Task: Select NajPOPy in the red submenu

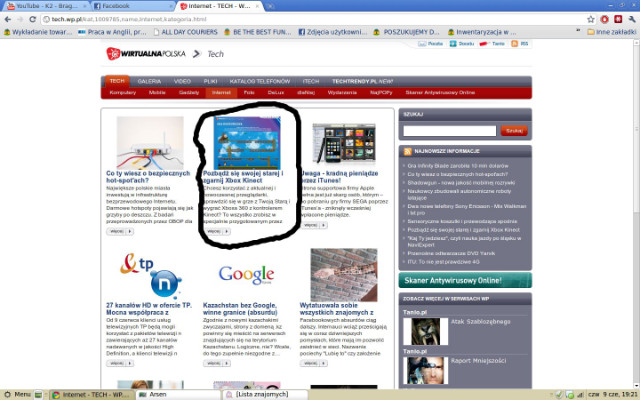Action: pyautogui.click(x=381, y=93)
